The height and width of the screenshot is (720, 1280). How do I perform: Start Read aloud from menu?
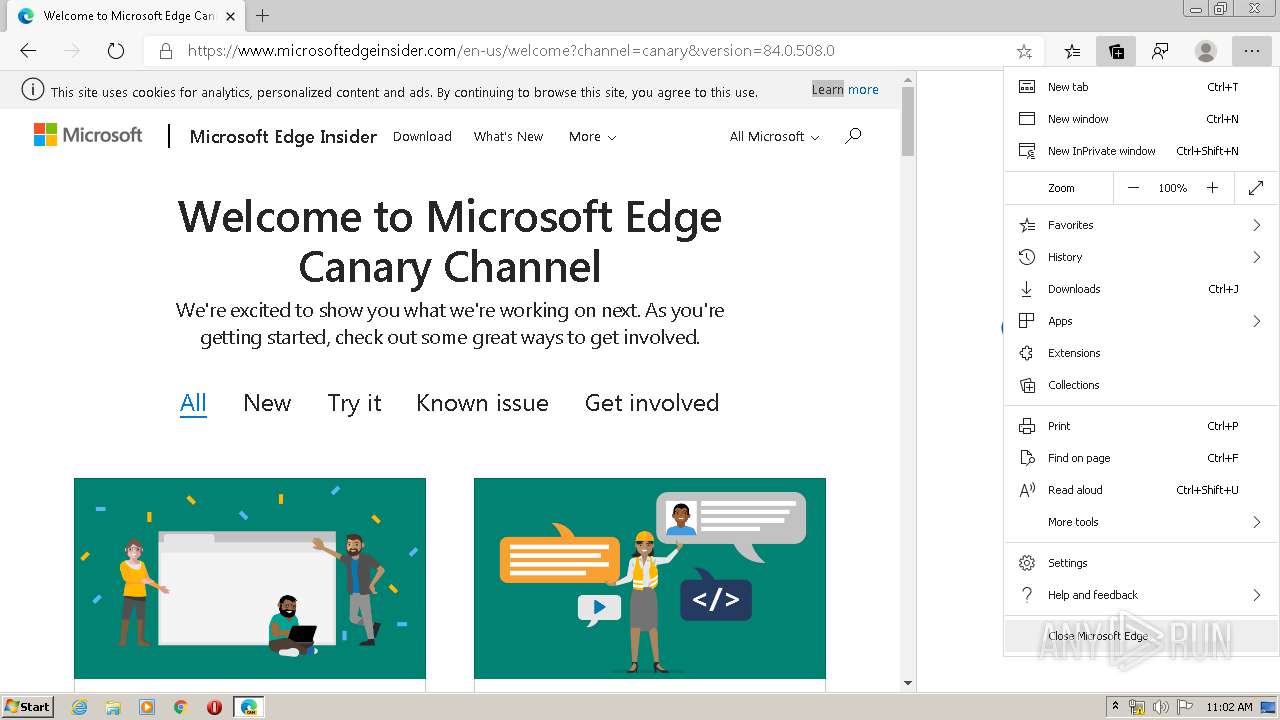point(1142,490)
